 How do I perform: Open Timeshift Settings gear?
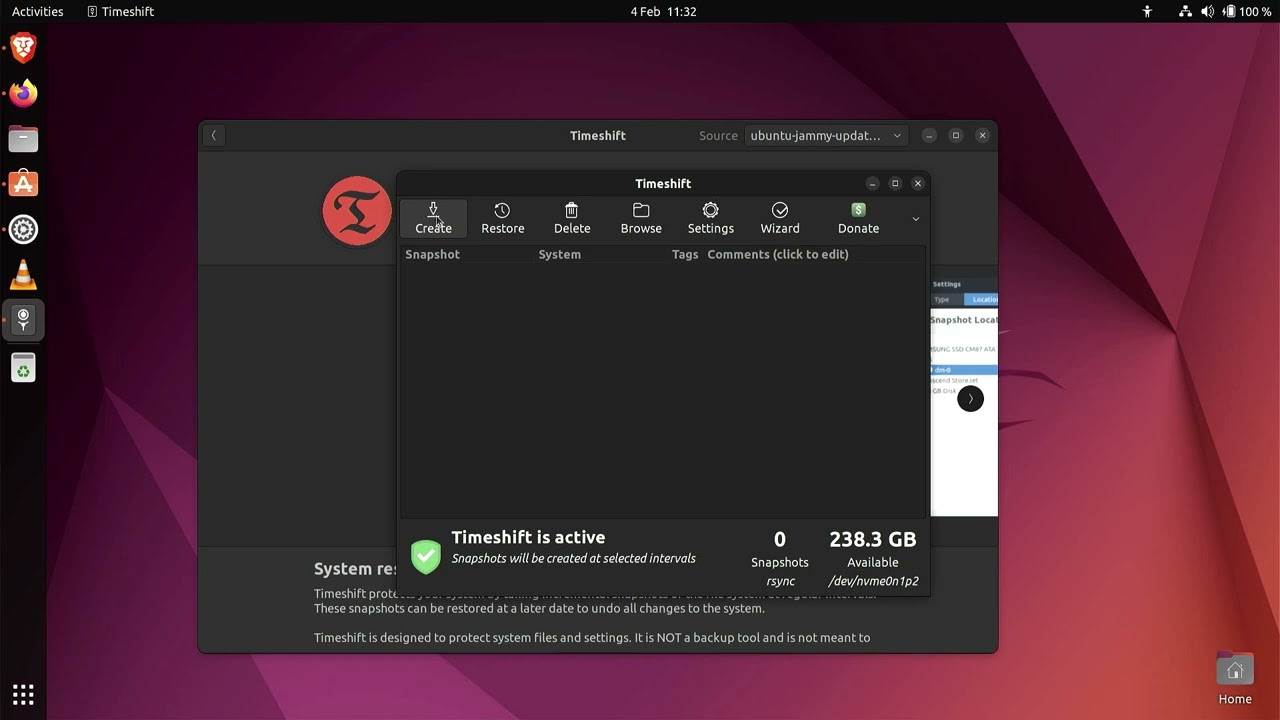tap(710, 218)
